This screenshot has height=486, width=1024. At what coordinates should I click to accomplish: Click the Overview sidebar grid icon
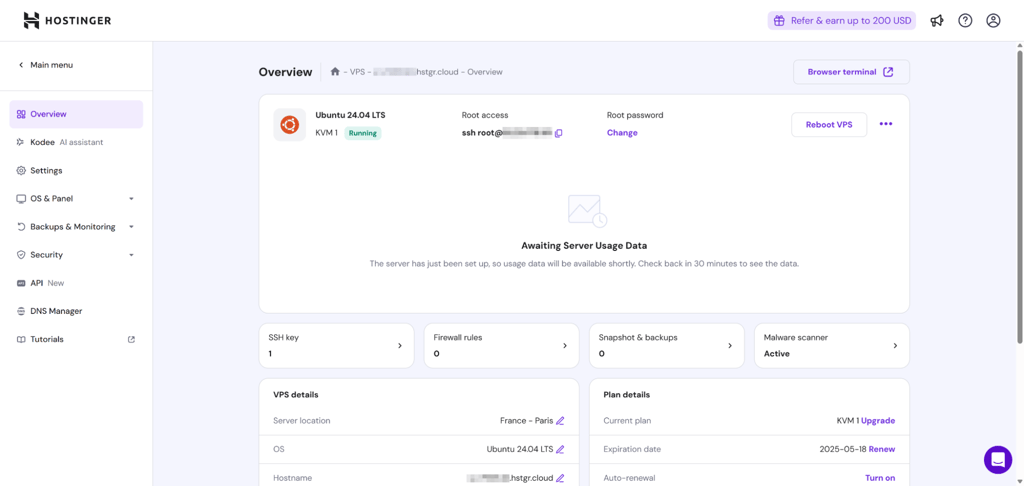pos(21,114)
